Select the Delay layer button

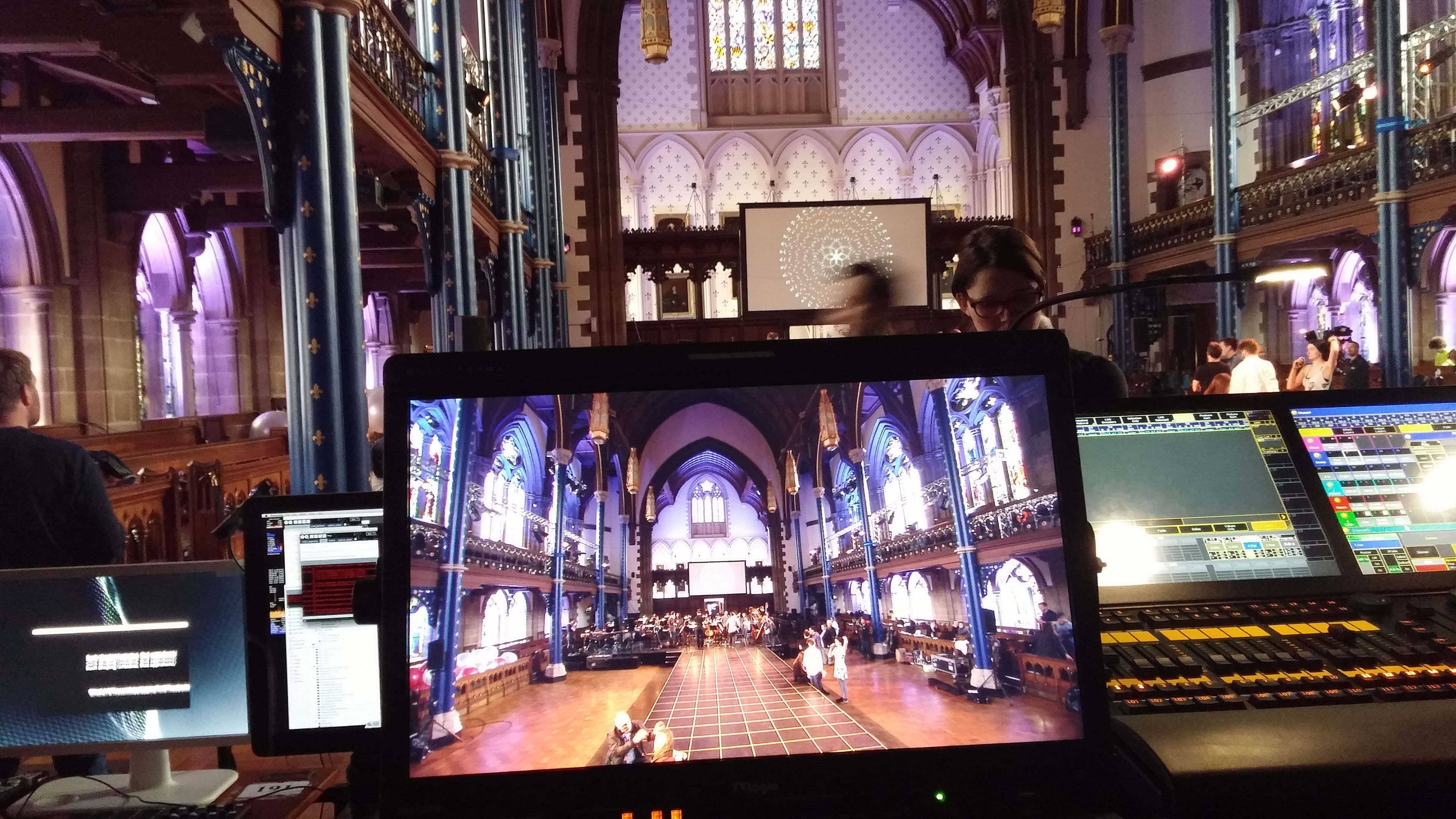tap(1197, 529)
